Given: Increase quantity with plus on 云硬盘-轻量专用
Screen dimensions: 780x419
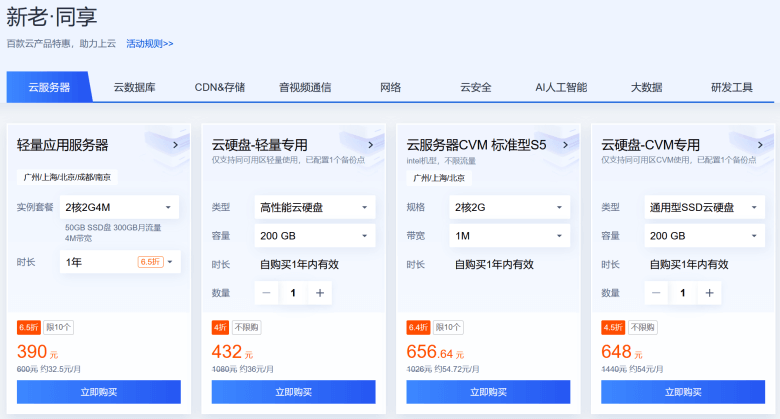Looking at the screenshot, I should pyautogui.click(x=320, y=293).
